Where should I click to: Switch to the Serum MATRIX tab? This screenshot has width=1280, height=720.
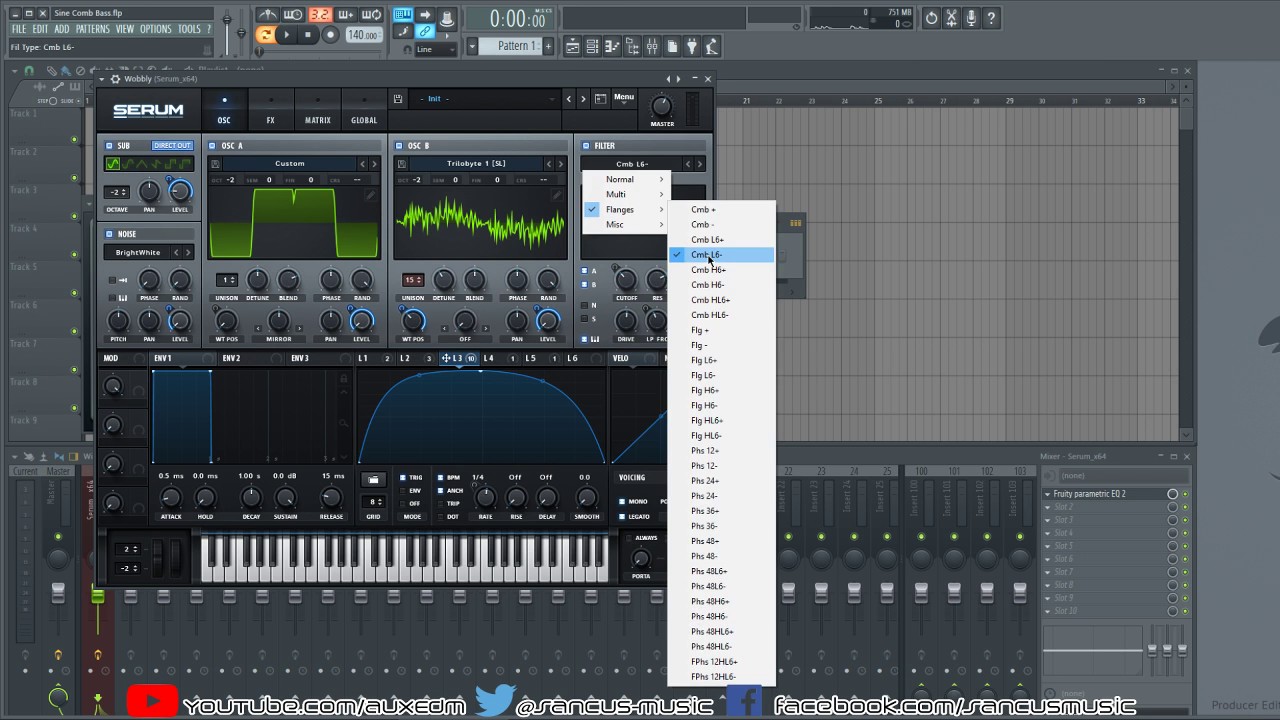(x=318, y=110)
